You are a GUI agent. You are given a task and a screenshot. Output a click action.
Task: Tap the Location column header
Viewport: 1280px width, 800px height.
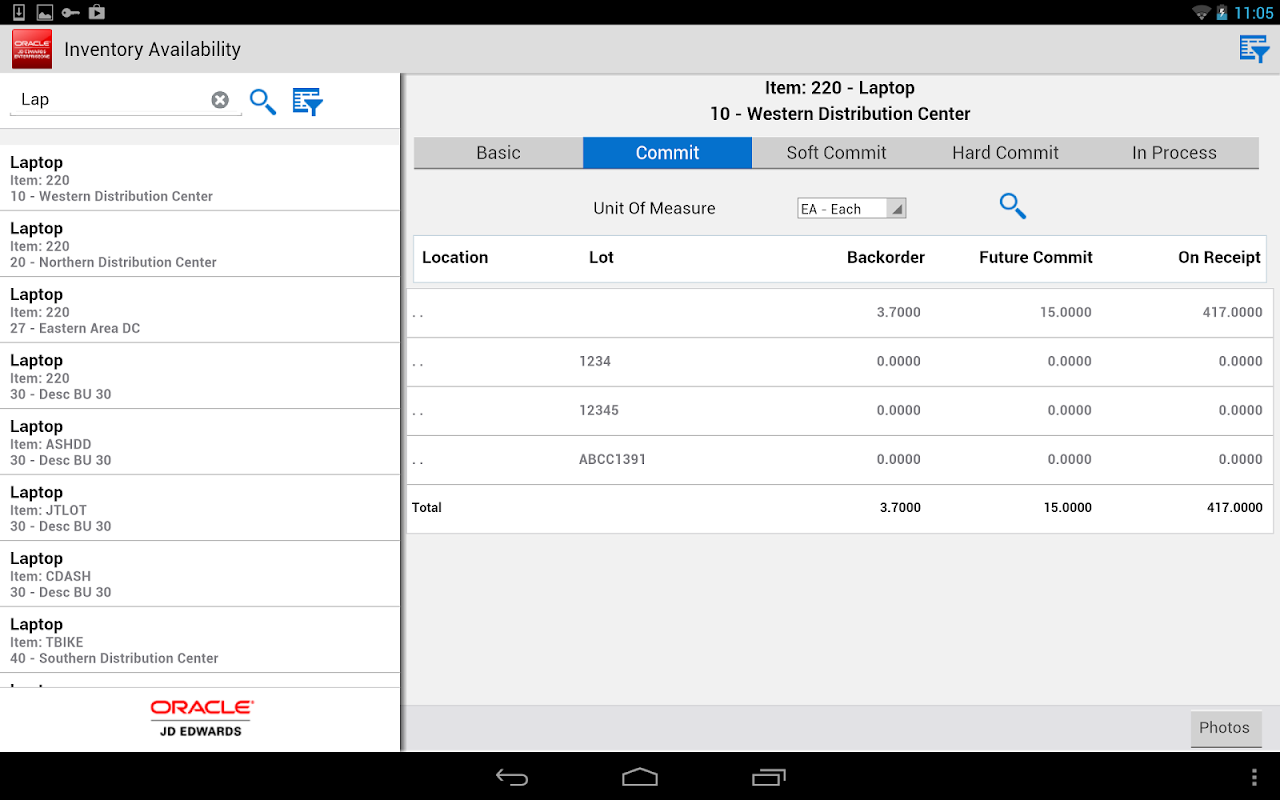455,258
